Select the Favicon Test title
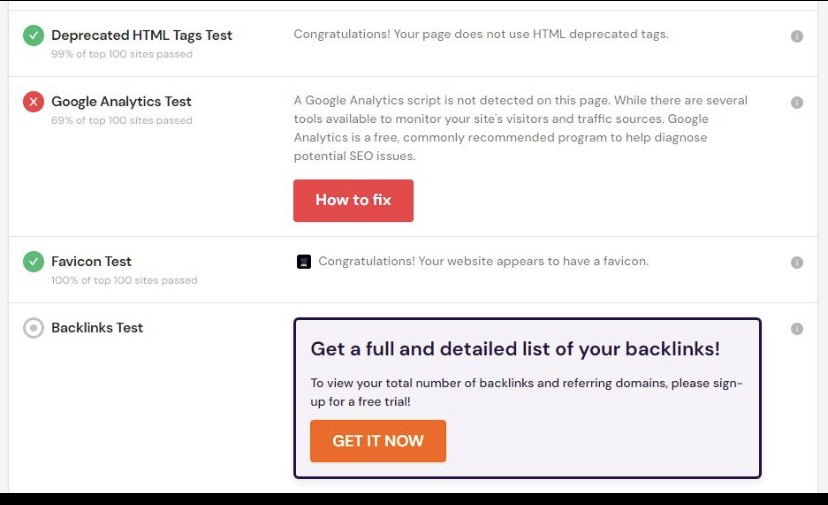This screenshot has width=828, height=505. click(x=91, y=261)
